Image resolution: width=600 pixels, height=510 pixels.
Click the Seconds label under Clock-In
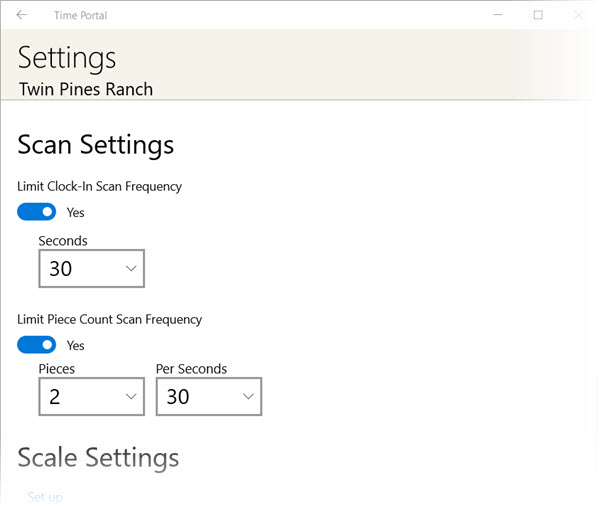pos(63,241)
